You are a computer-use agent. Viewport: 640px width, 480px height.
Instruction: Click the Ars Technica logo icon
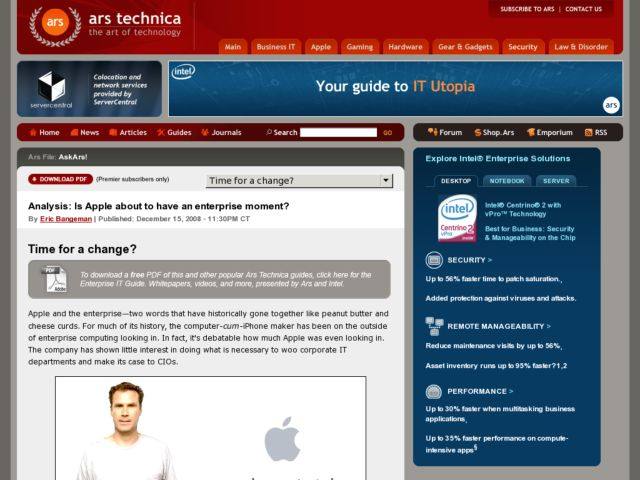click(x=55, y=25)
